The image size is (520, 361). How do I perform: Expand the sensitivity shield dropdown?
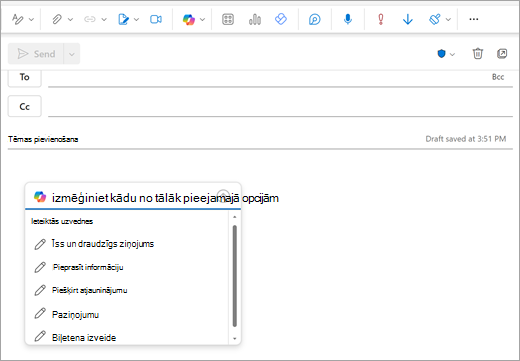[452, 54]
